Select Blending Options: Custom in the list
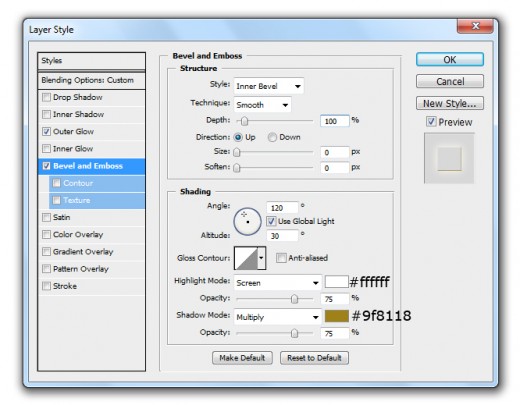This screenshot has height=405, width=520. [x=92, y=80]
